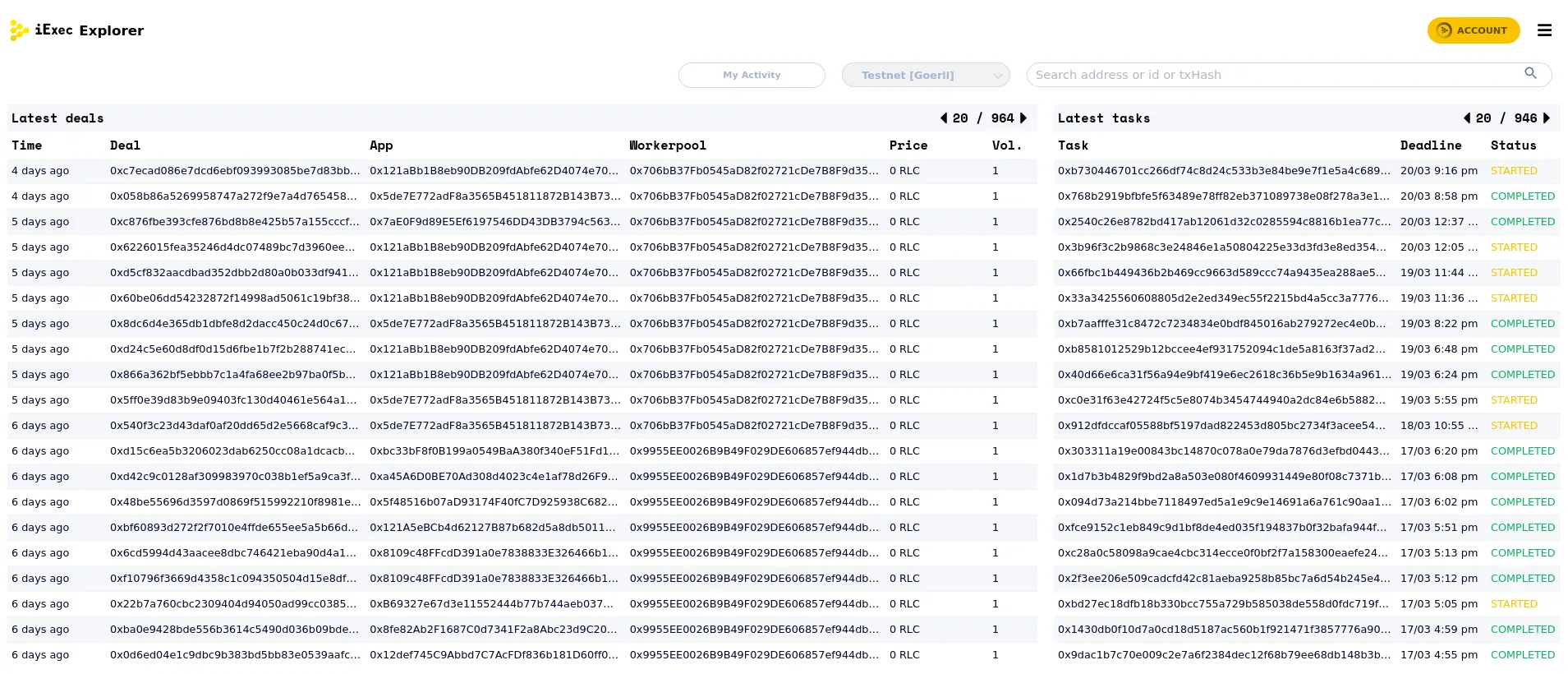Open app 0x7aE0F9d89E5Ef6197546DD43DB3794c563
1568x674 pixels.
tap(495, 222)
